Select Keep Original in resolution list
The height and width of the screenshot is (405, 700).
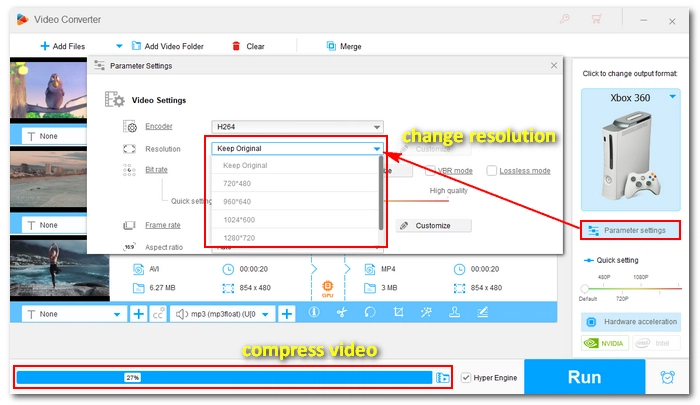click(295, 165)
